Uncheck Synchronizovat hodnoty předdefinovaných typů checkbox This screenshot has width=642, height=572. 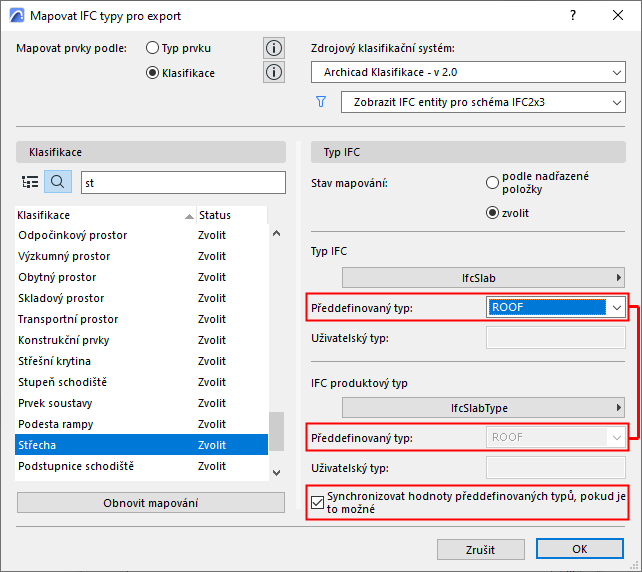[x=319, y=501]
